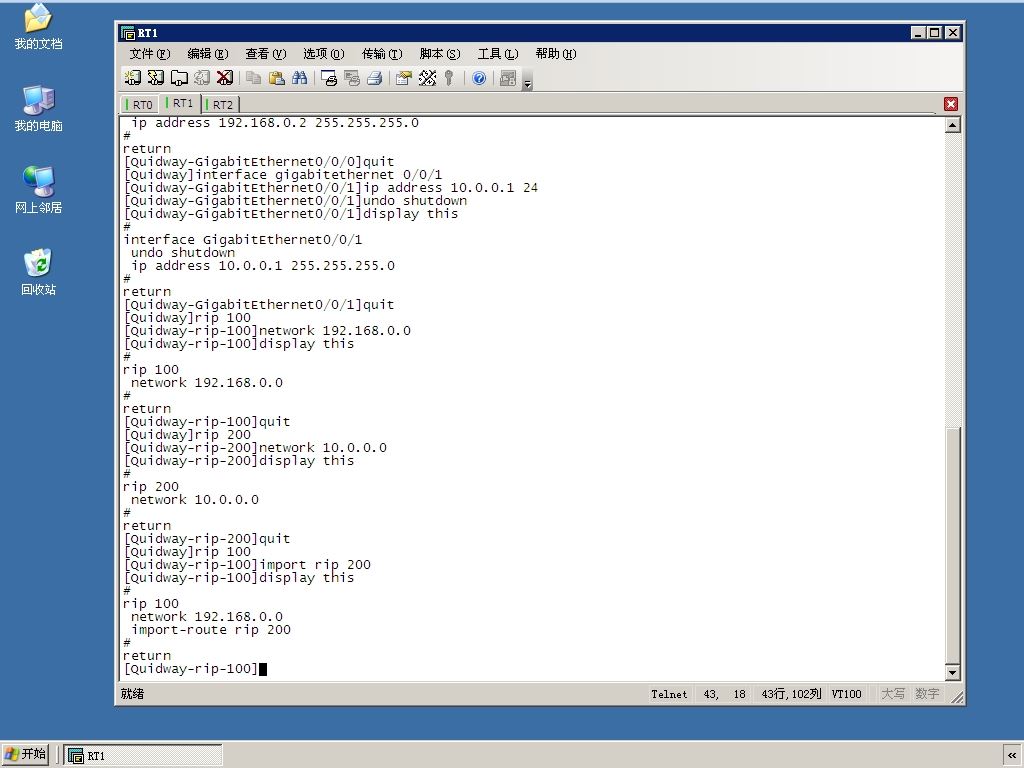The image size is (1024, 768).
Task: Open Session Options icon
Action: coord(404,78)
